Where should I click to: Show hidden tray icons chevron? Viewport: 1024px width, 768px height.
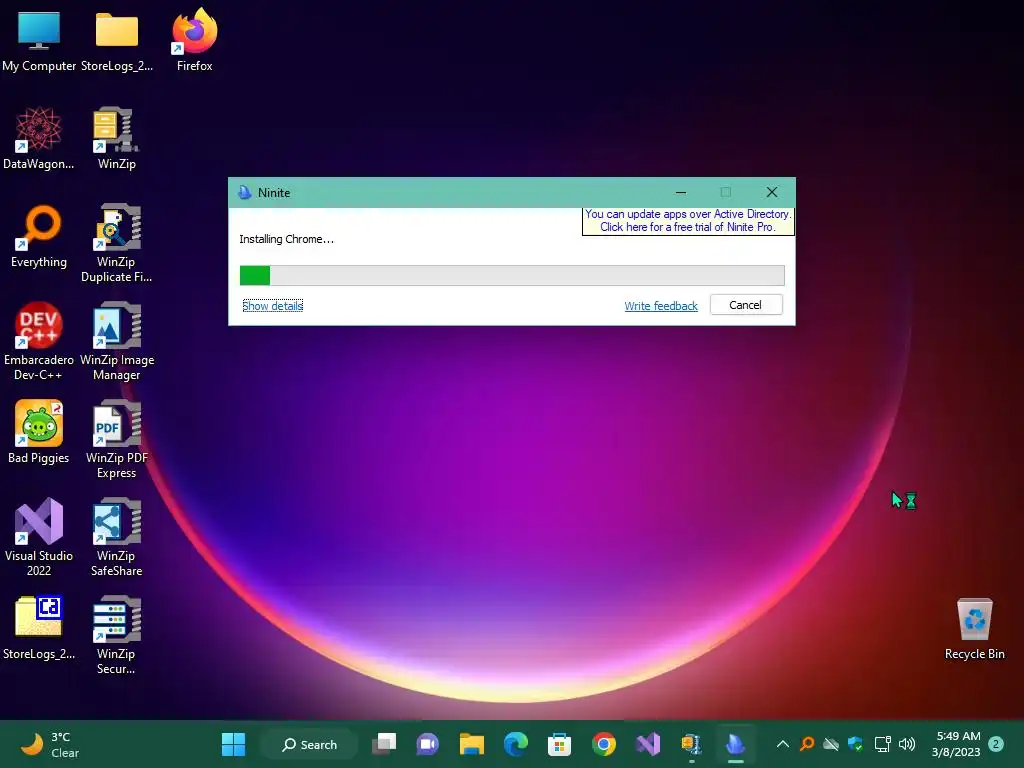tap(782, 744)
